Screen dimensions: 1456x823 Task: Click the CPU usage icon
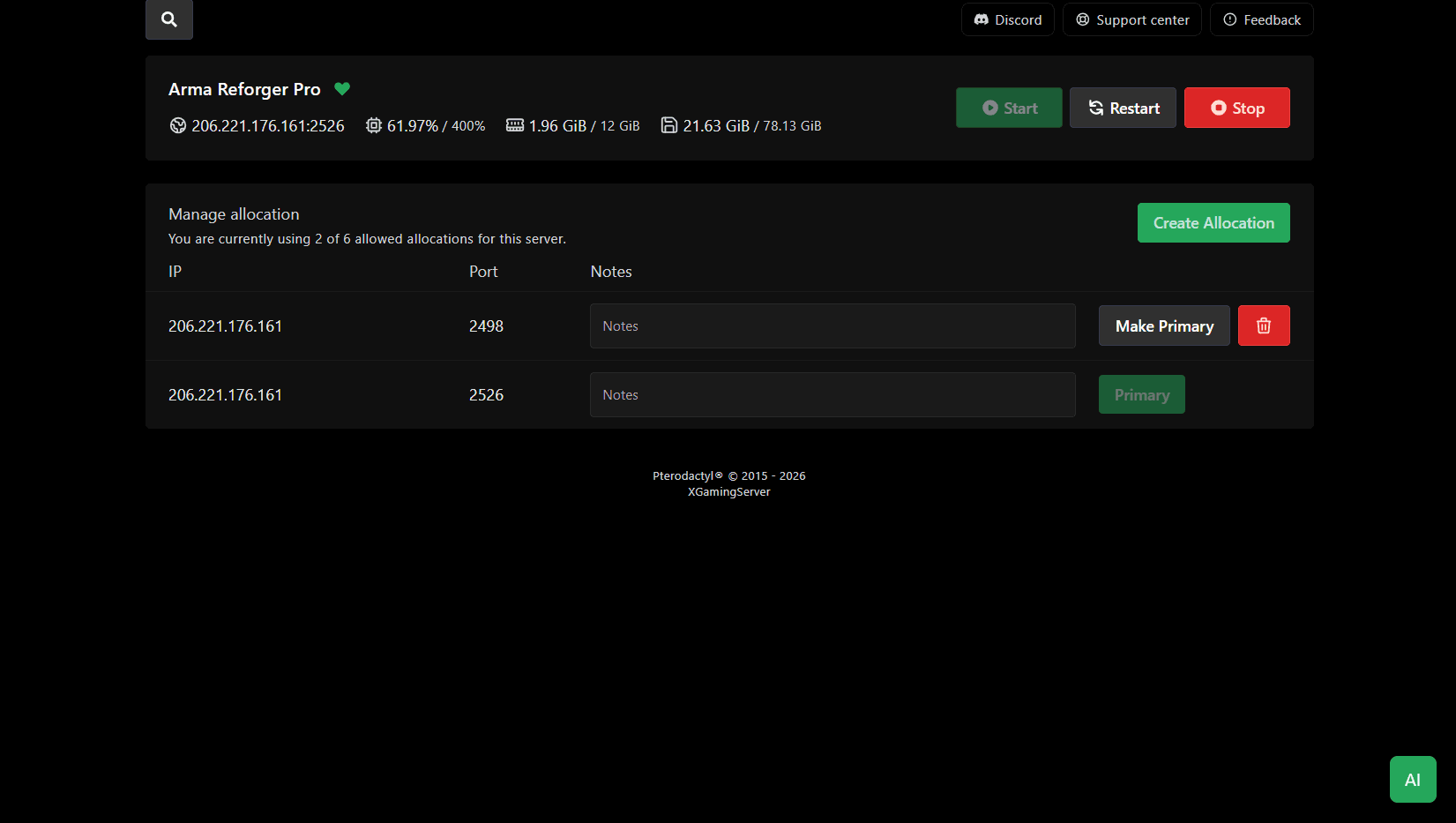pyautogui.click(x=374, y=125)
